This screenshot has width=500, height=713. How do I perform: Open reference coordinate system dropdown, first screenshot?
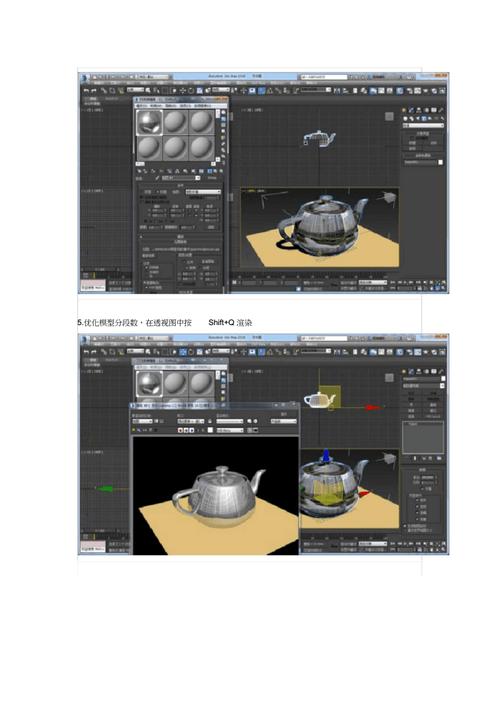coord(221,90)
